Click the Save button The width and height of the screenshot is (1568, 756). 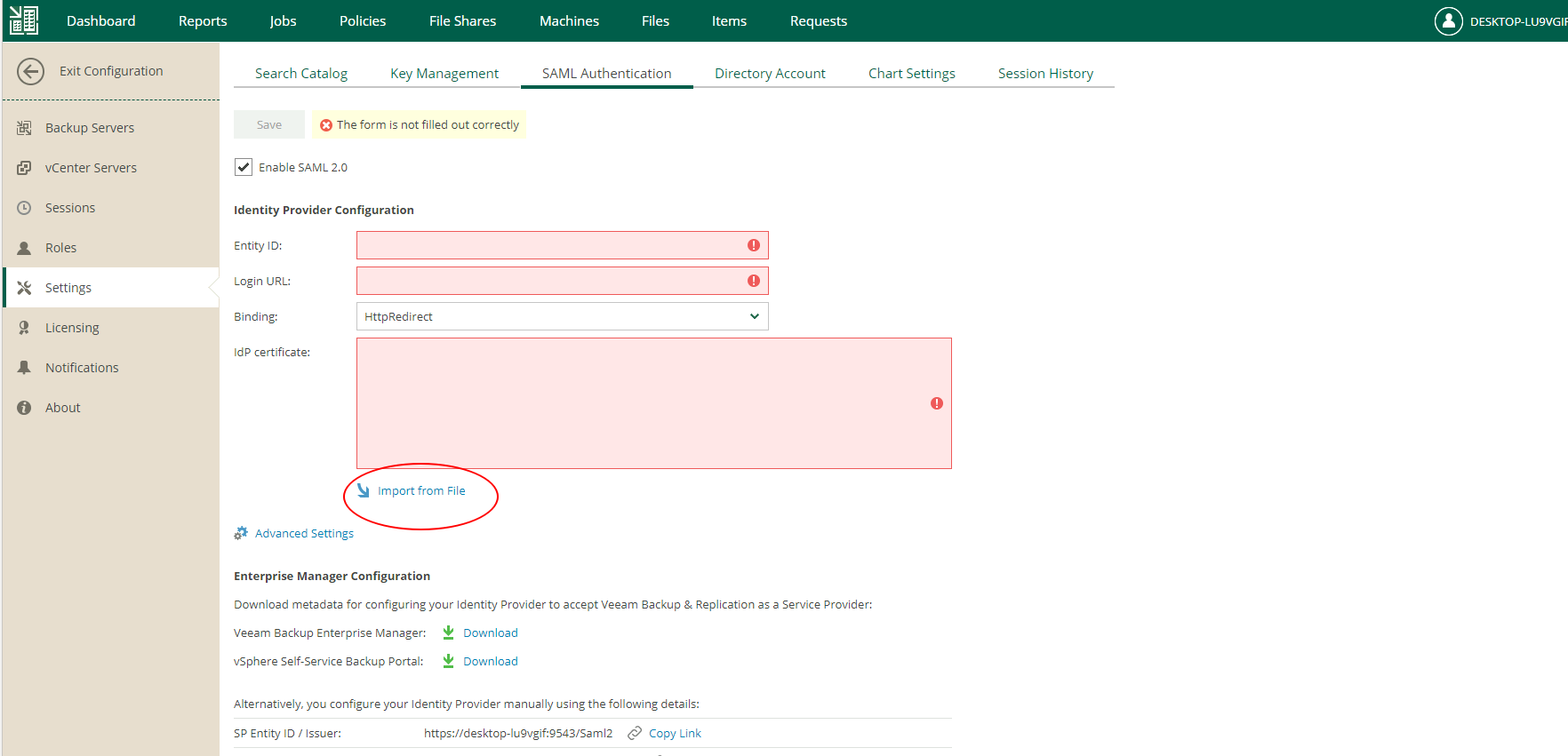coord(269,124)
